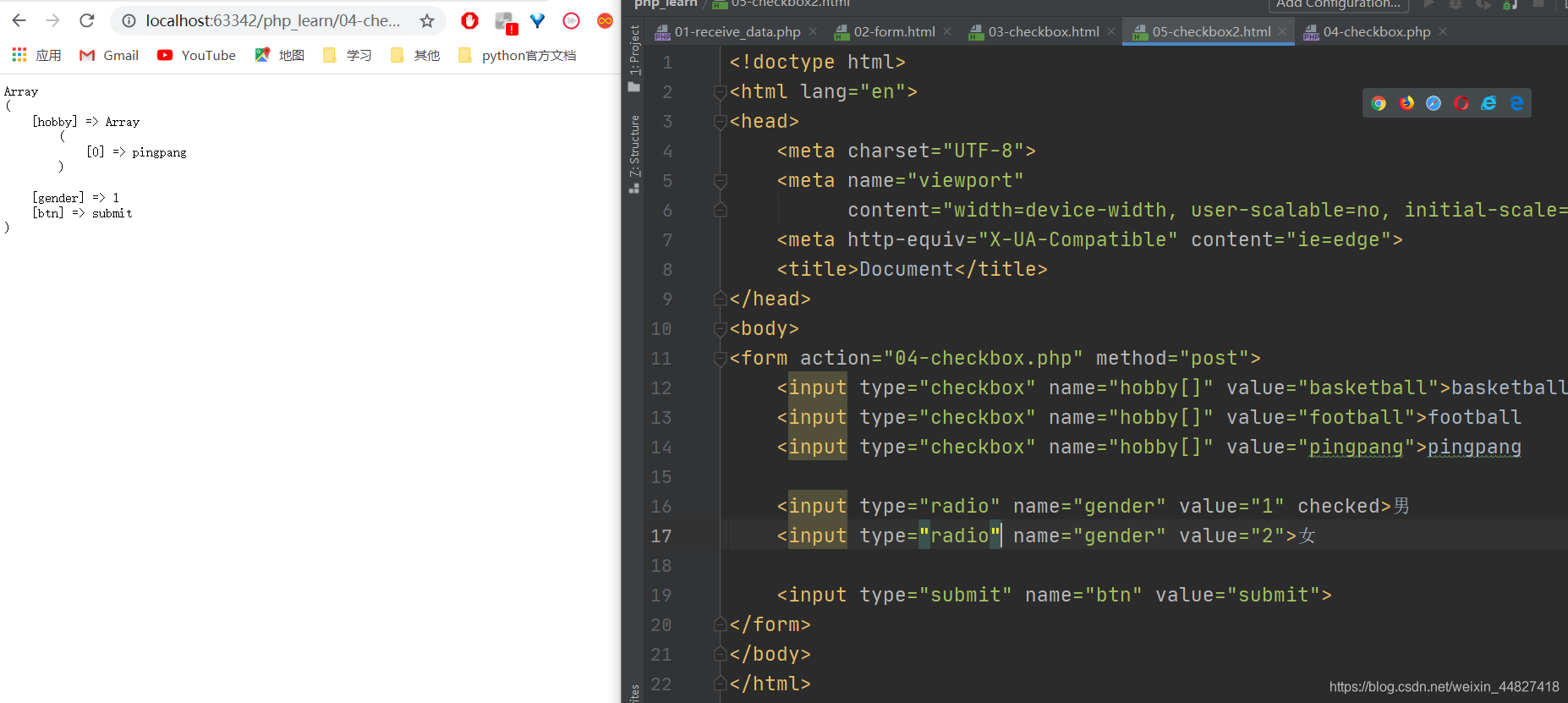The width and height of the screenshot is (1568, 703).
Task: Reload the localhost page
Action: click(86, 20)
